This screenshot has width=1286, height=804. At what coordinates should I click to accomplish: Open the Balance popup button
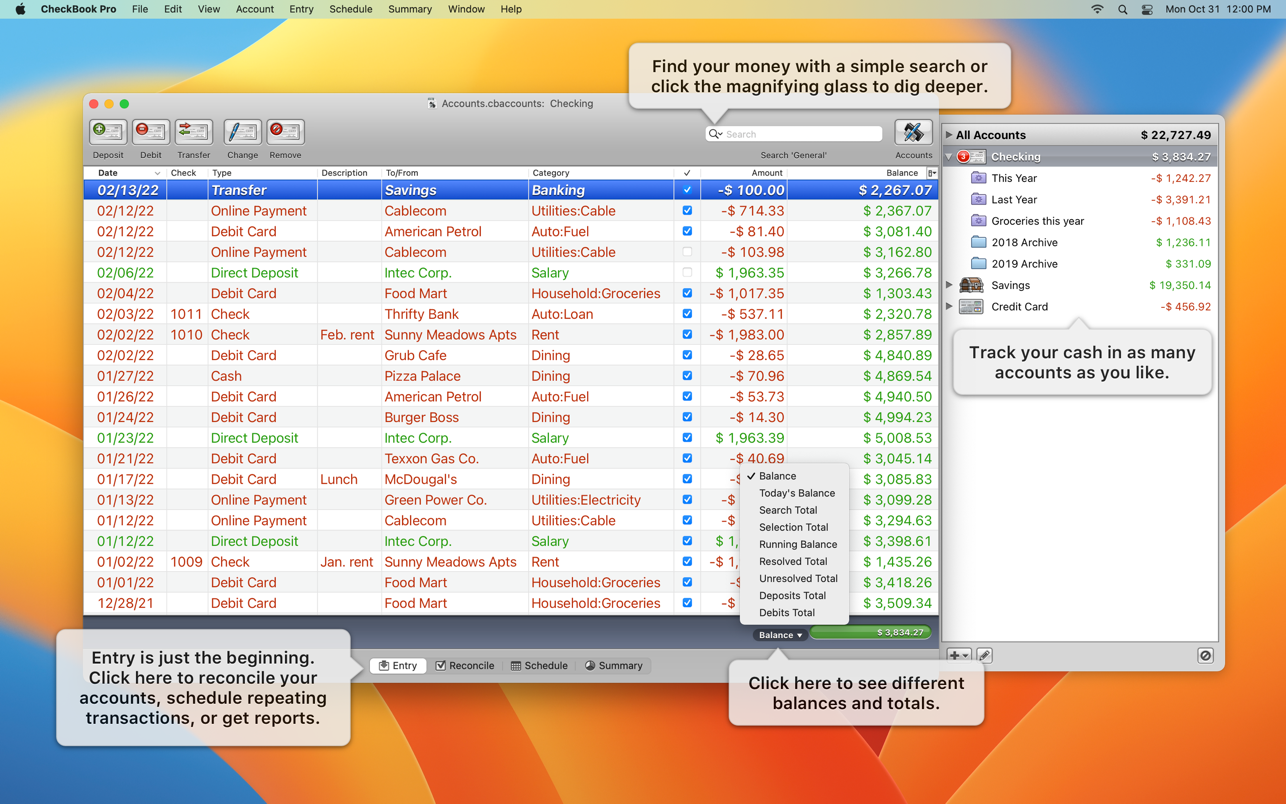(780, 635)
